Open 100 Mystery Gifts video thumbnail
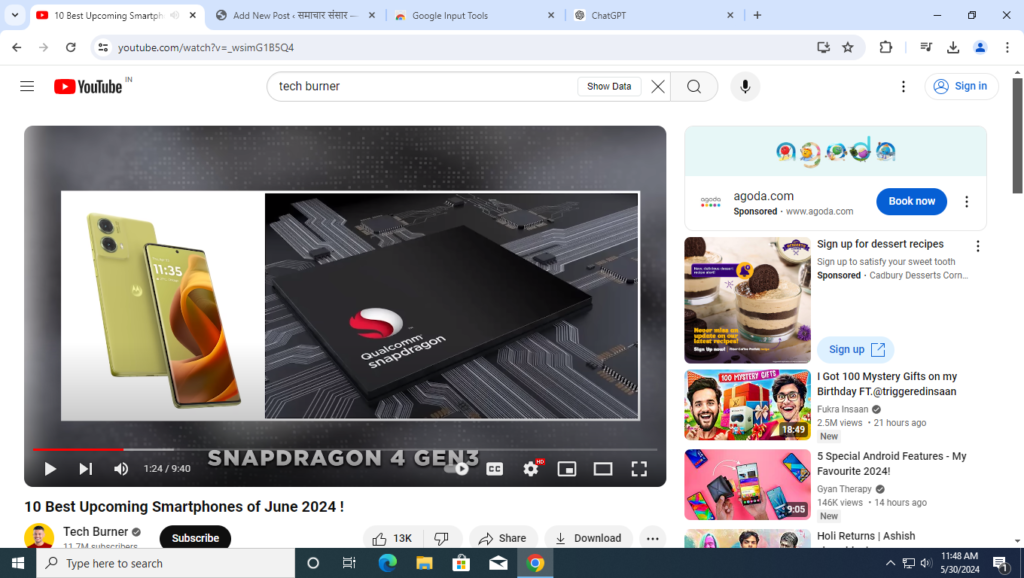 tap(747, 405)
